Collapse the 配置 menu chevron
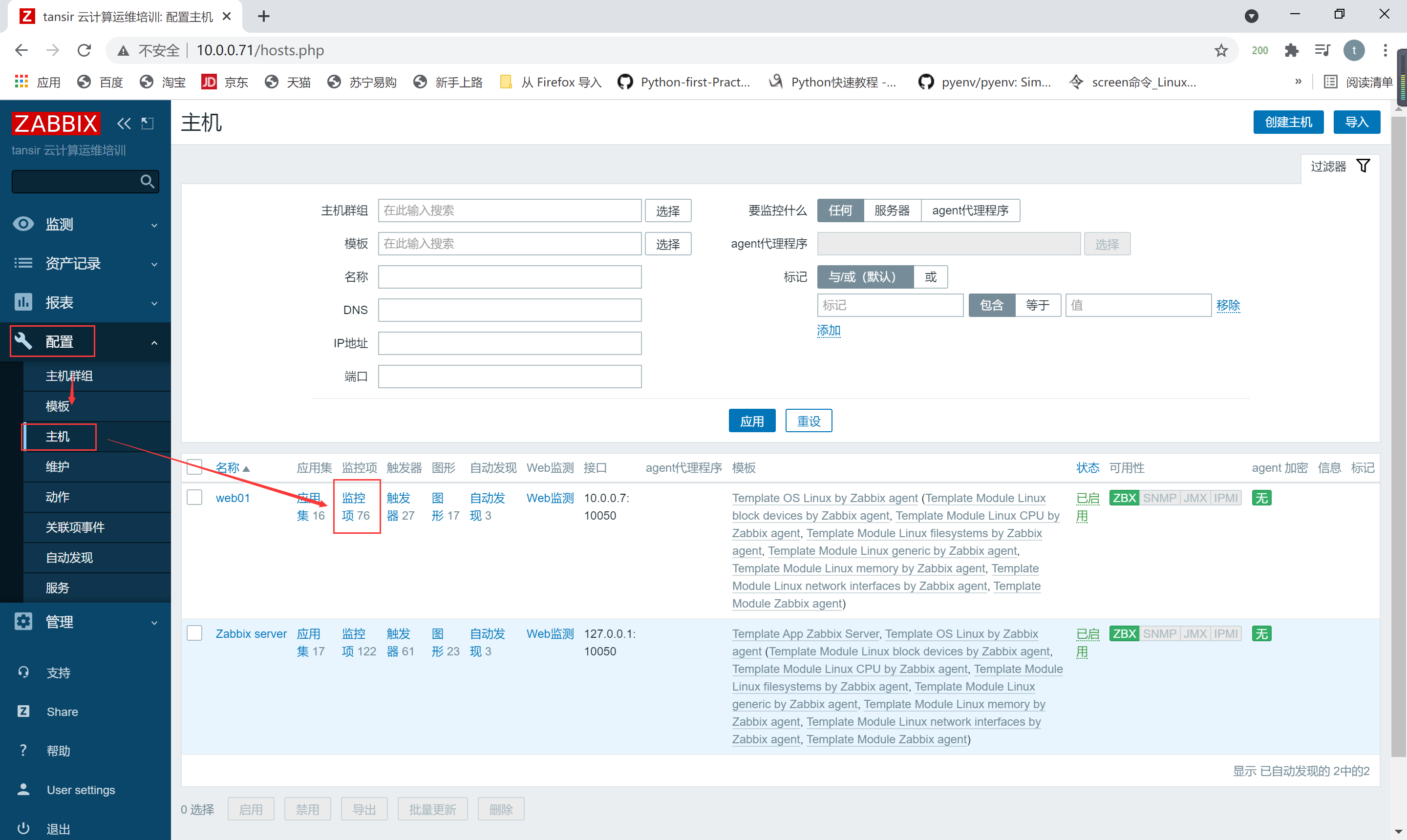Screen dimensions: 1407x840 tap(154, 342)
